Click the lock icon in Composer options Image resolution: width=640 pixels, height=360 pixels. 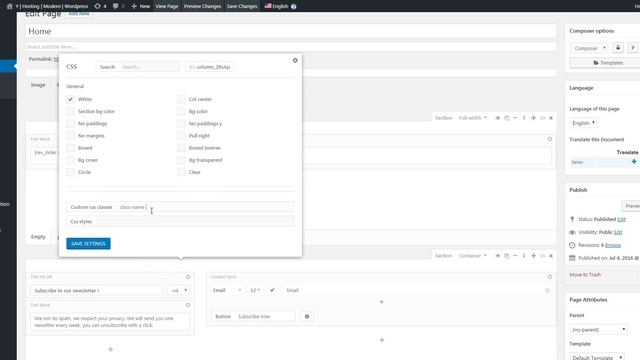tap(618, 48)
